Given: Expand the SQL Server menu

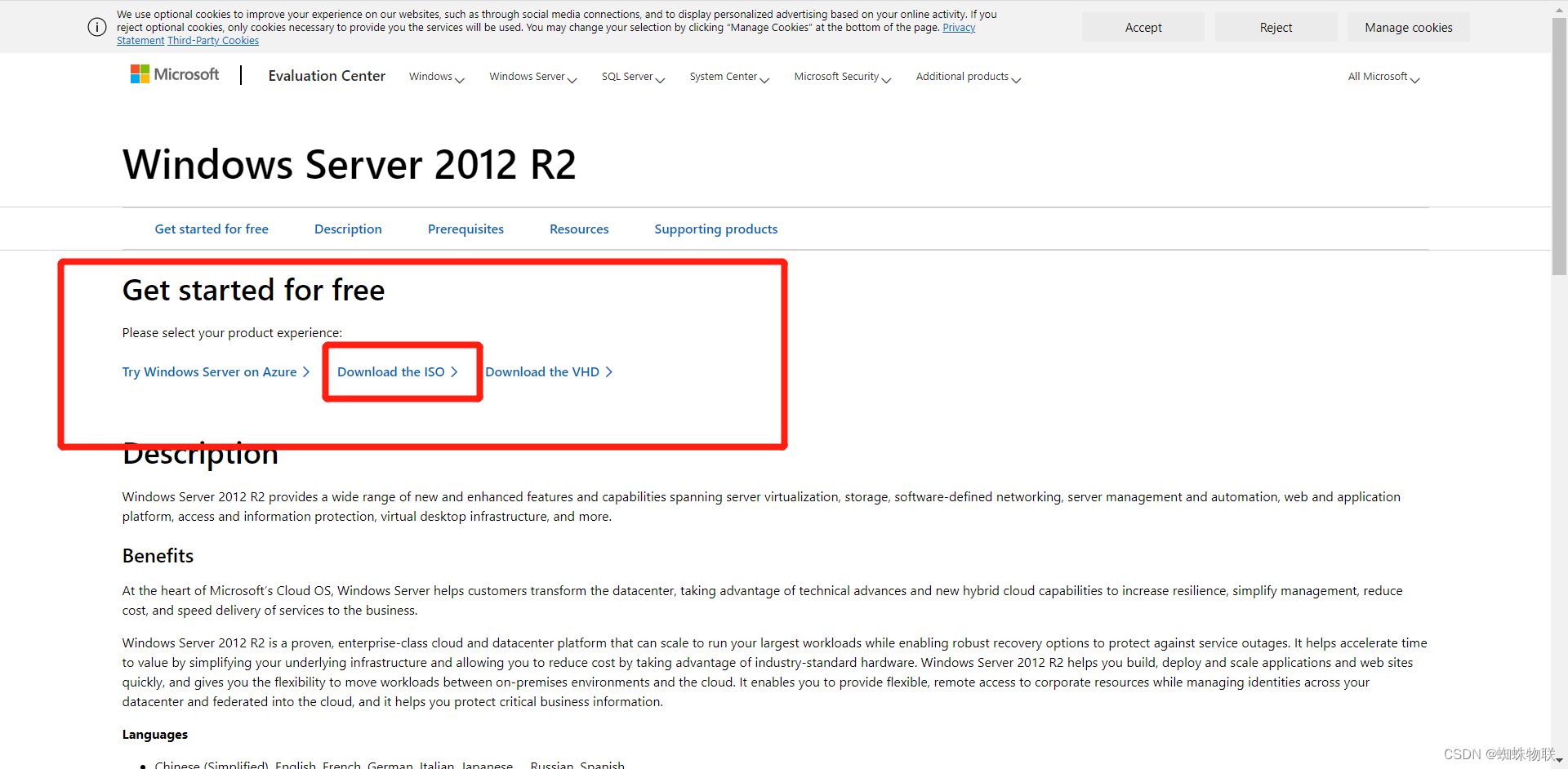Looking at the screenshot, I should click(634, 77).
